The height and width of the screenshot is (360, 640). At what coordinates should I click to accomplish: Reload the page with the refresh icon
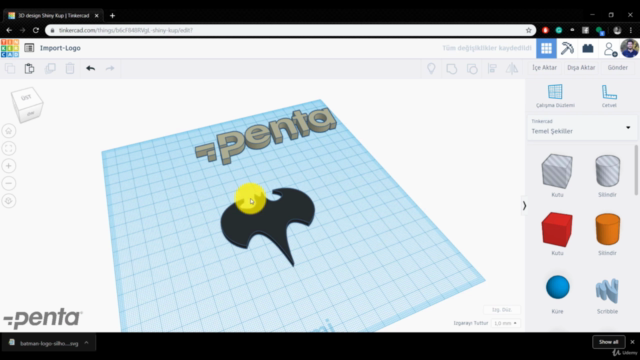(36, 30)
